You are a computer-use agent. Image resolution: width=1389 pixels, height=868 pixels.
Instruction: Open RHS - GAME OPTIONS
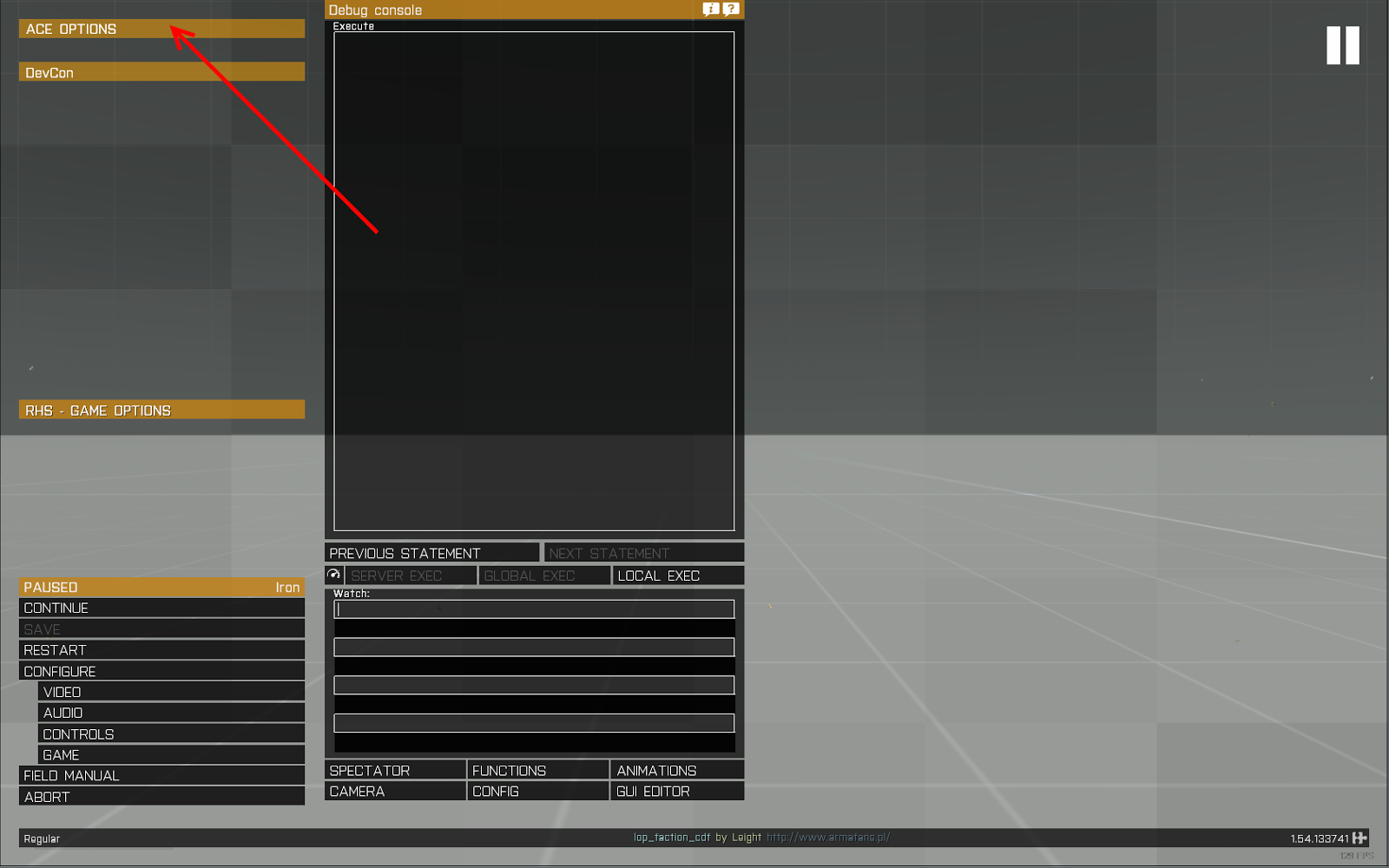(x=161, y=410)
